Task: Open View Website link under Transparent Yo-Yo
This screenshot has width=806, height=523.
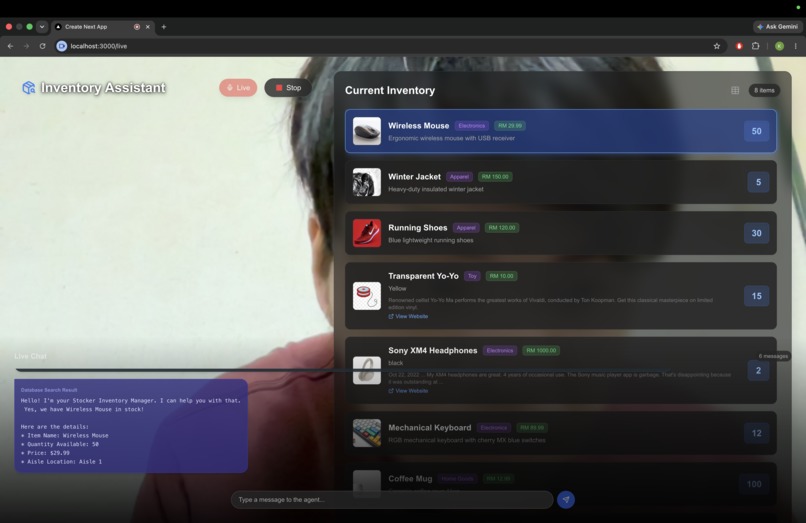Action: 408,316
